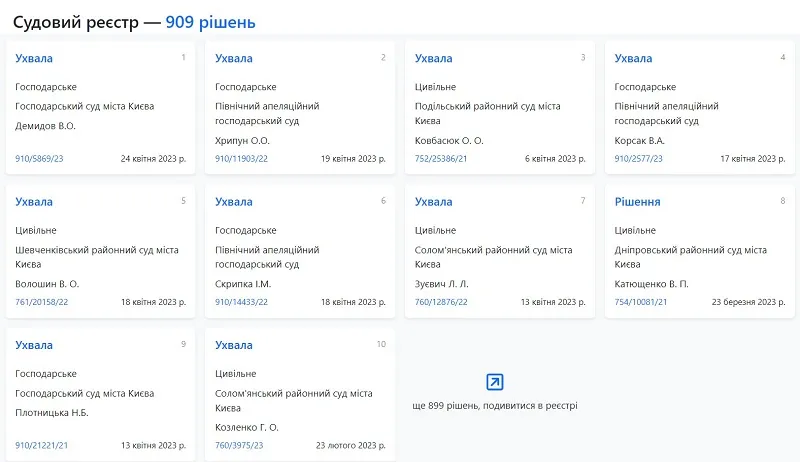Image resolution: width=800 pixels, height=462 pixels.
Task: Open case number 910/5869/23
Action: (x=39, y=159)
